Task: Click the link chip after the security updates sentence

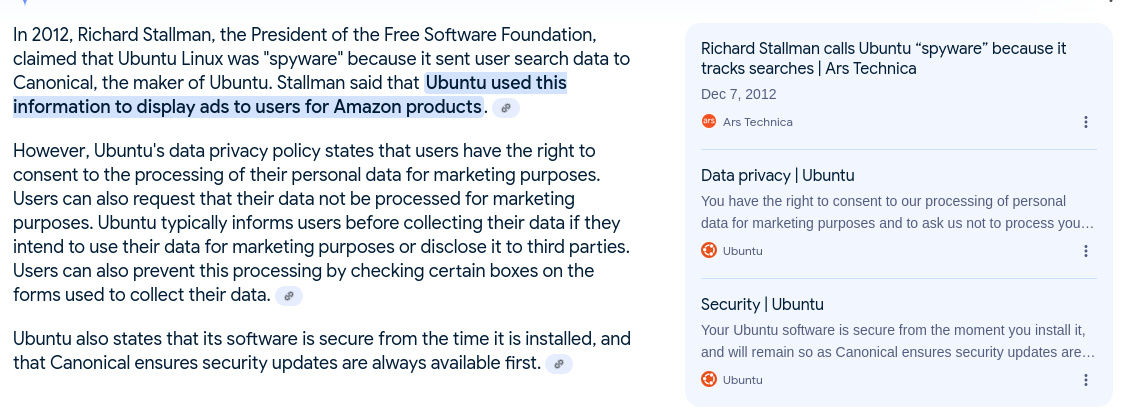Action: tap(559, 364)
